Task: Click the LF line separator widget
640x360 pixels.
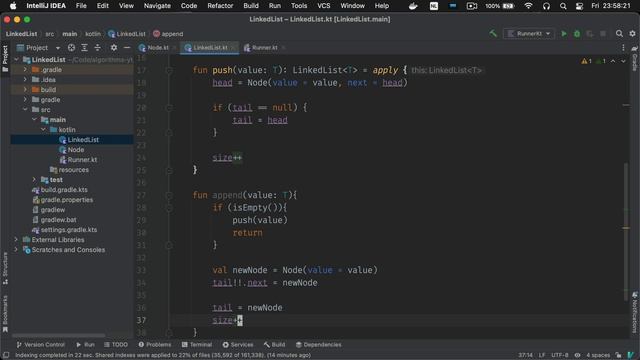Action: [x=542, y=355]
